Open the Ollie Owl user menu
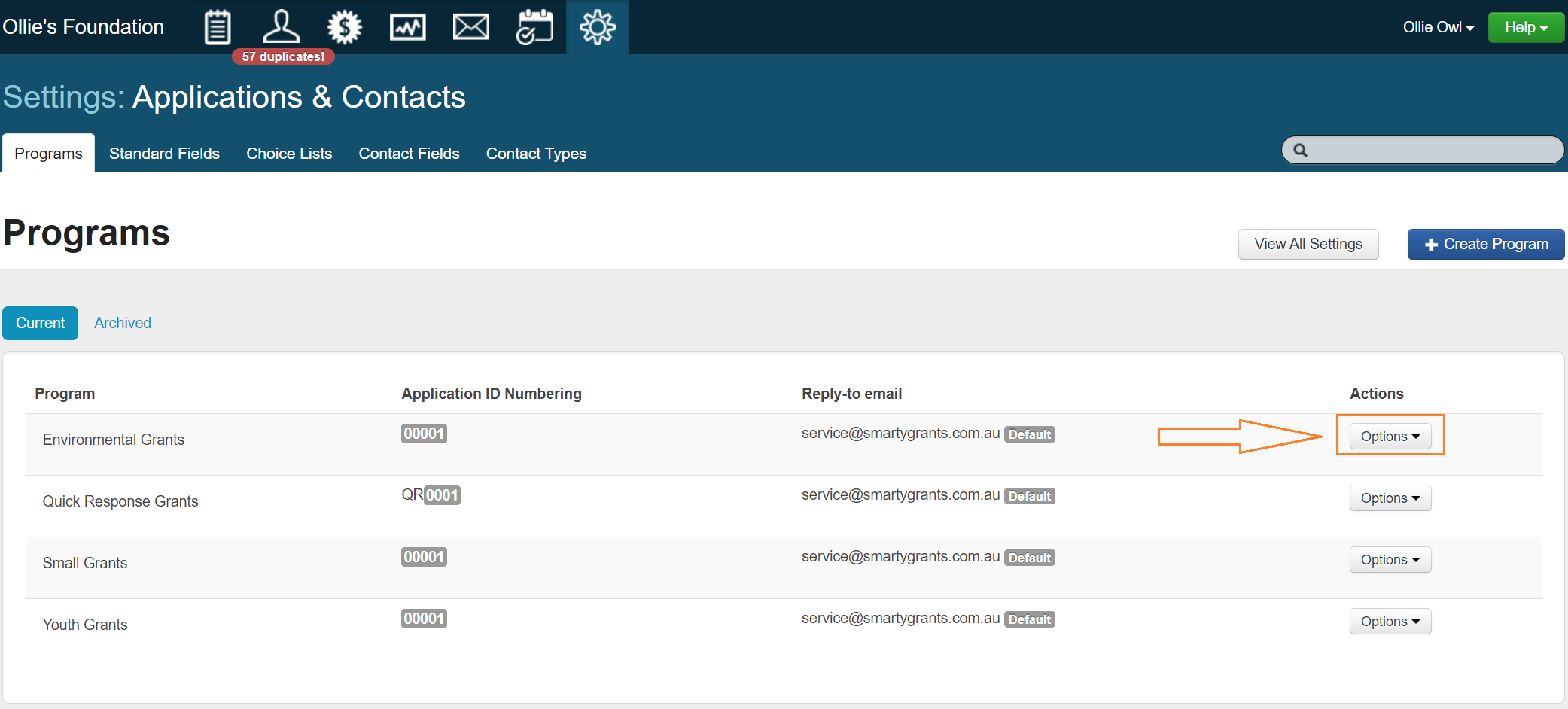1568x709 pixels. pos(1438,28)
